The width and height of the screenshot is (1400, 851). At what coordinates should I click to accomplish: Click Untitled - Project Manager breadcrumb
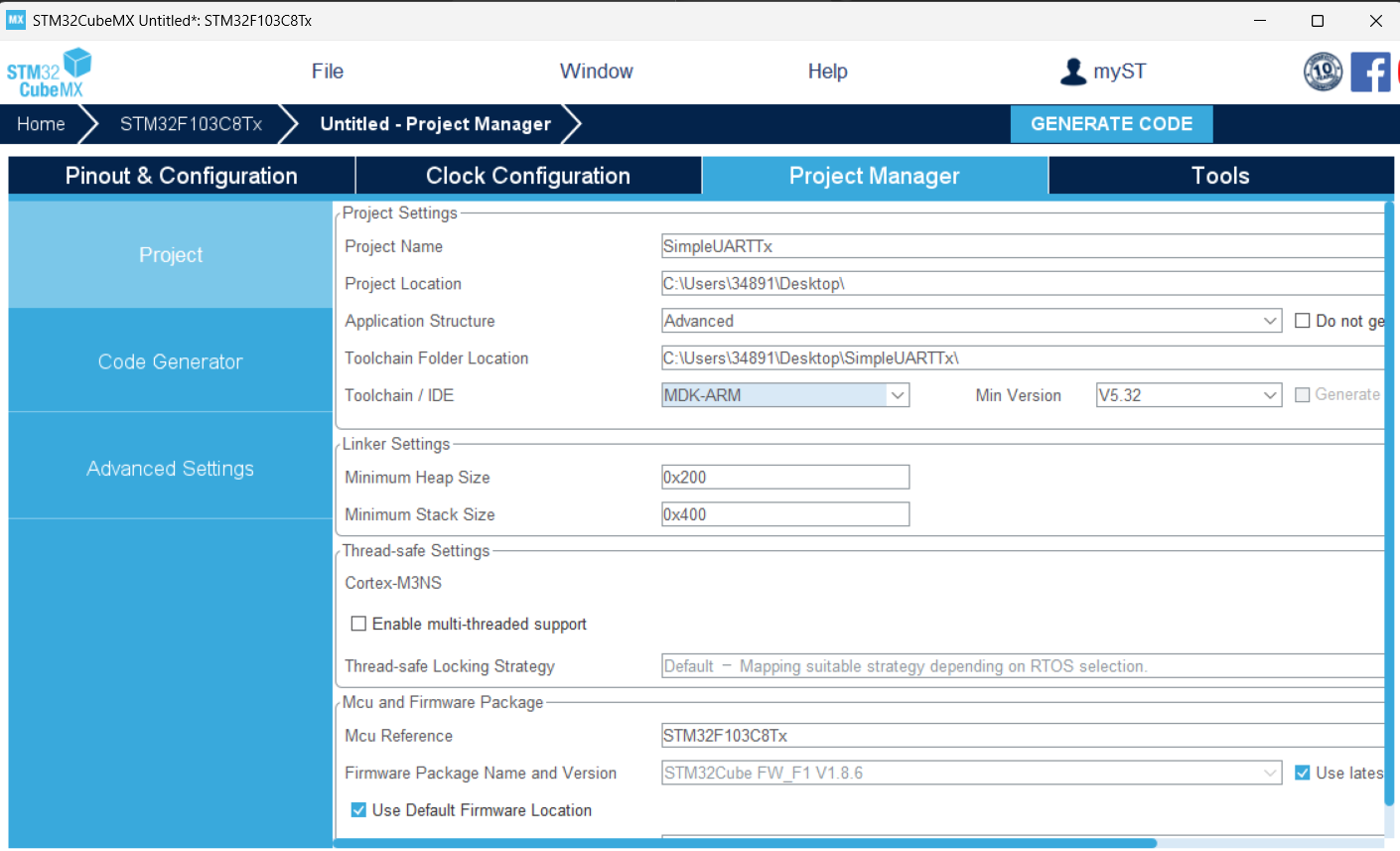[x=435, y=124]
